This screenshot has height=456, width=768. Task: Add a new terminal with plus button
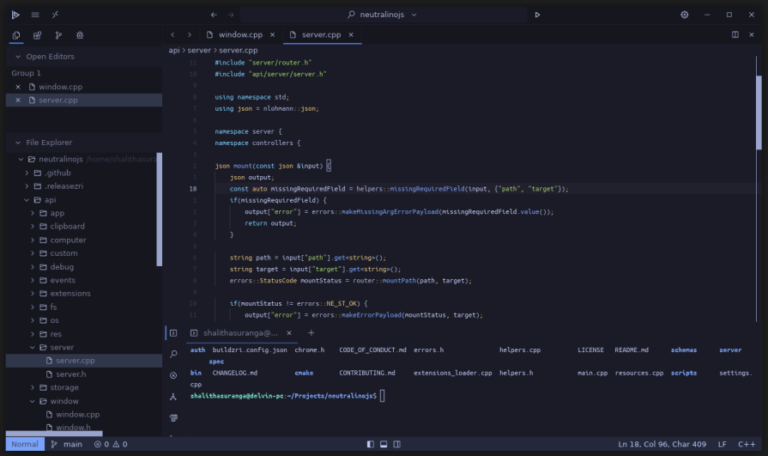pos(311,333)
